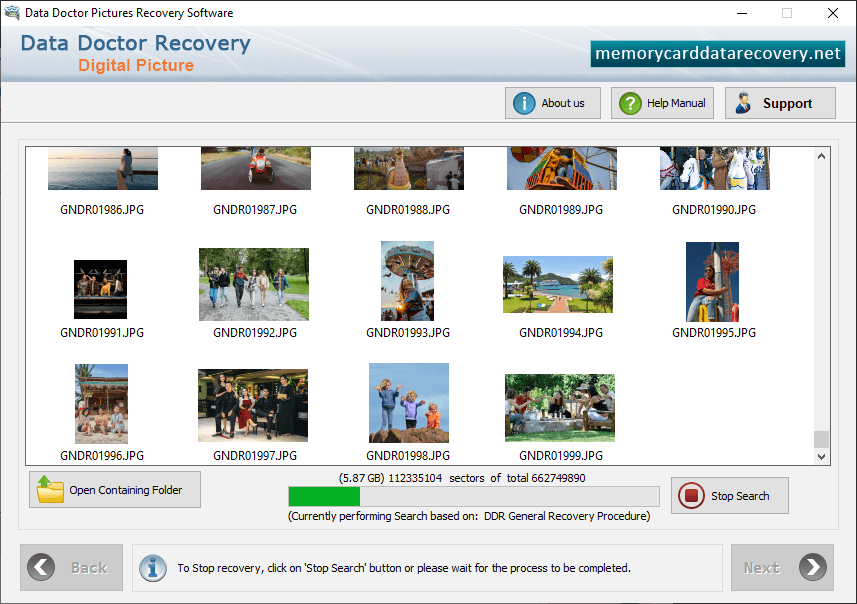Click file name GNDR01987.JPG

pyautogui.click(x=255, y=210)
